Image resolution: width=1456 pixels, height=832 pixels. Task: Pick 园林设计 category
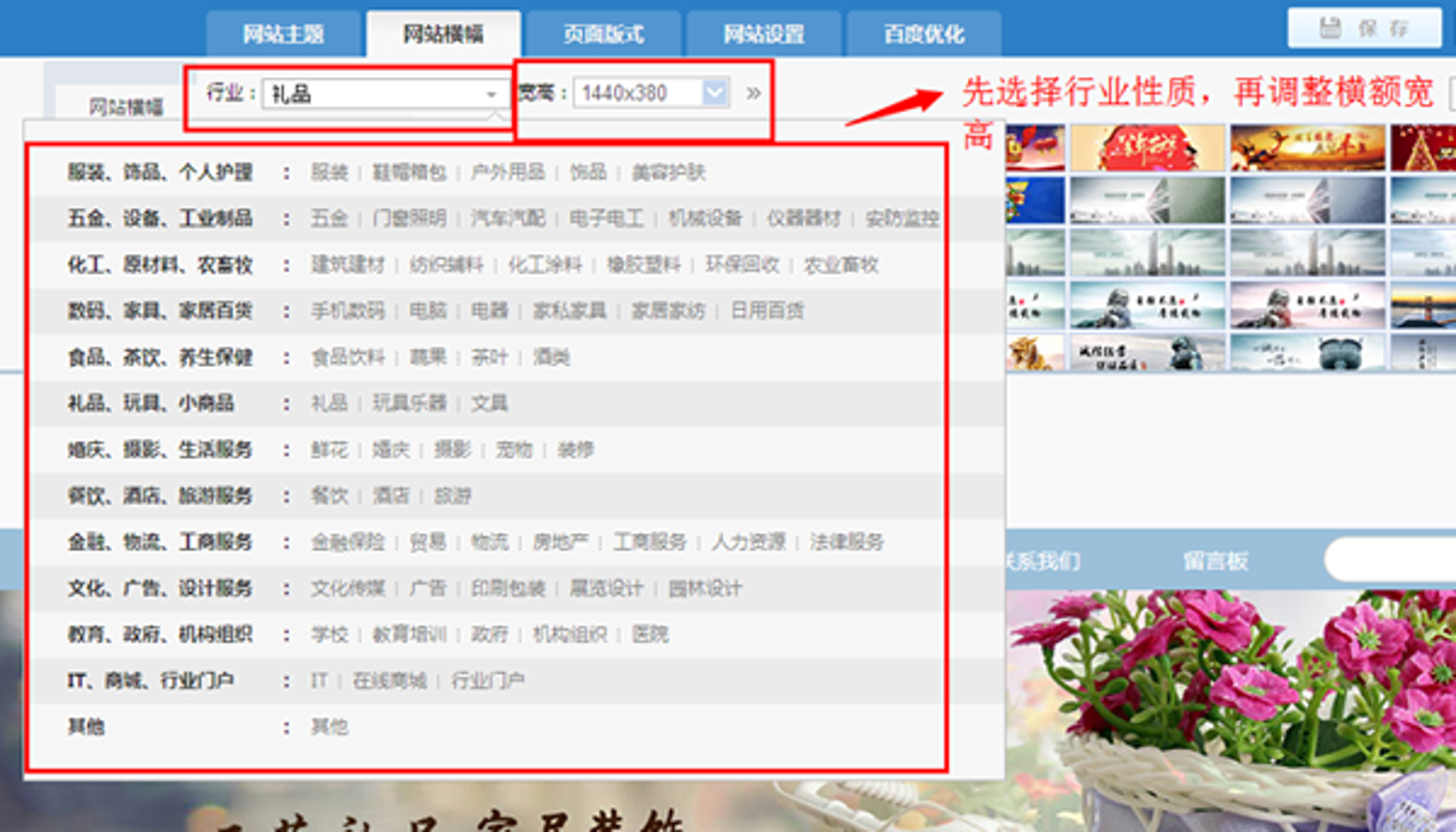(x=705, y=589)
